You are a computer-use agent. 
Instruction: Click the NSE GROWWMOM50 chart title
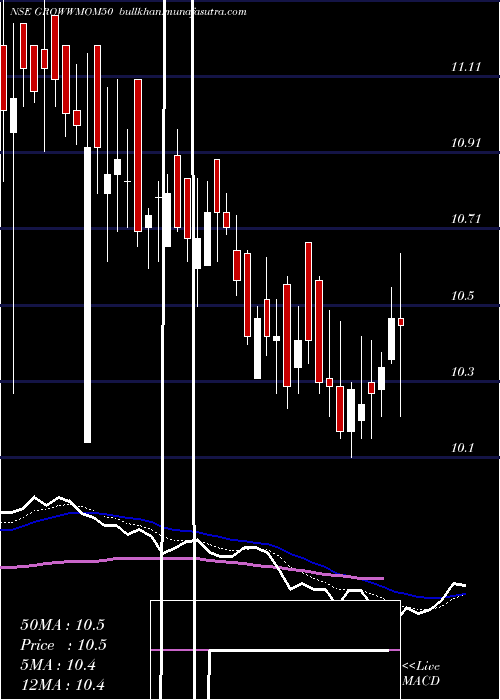(x=62, y=12)
